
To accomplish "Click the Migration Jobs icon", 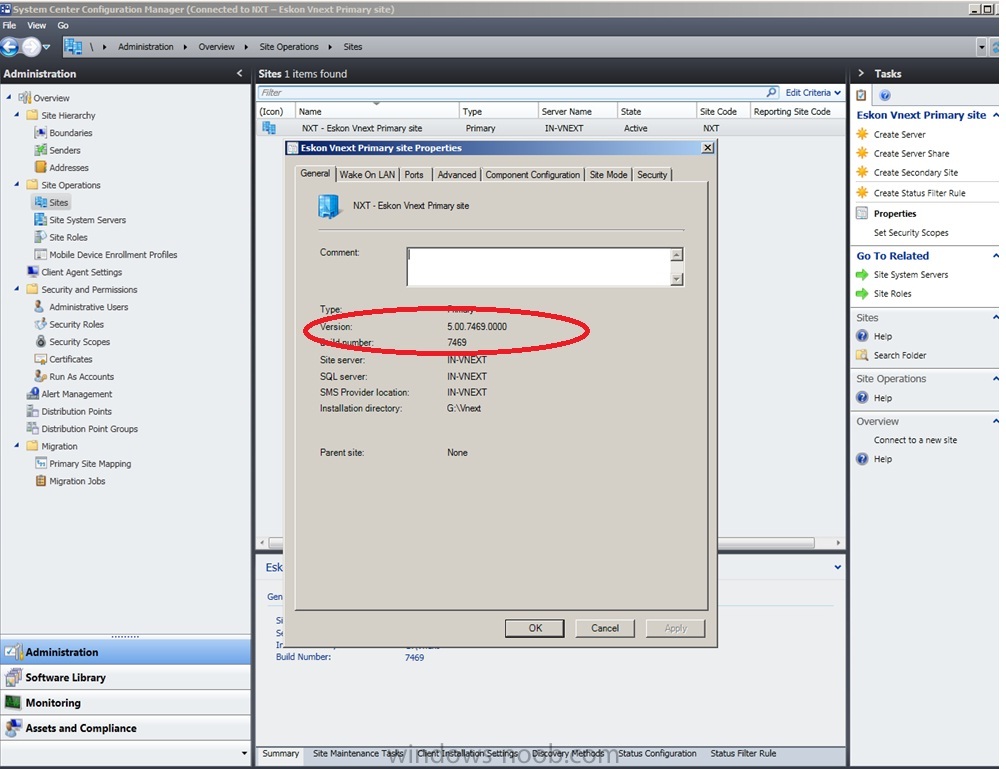I will pos(40,480).
